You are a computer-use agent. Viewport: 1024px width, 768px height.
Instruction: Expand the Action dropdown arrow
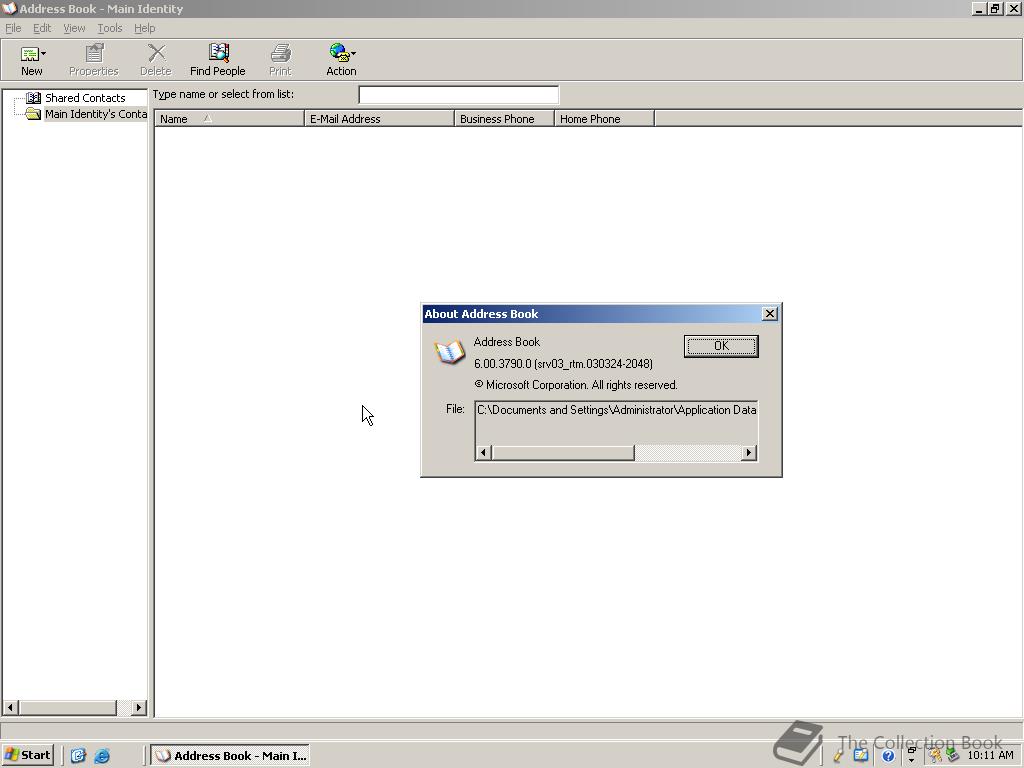pos(353,54)
